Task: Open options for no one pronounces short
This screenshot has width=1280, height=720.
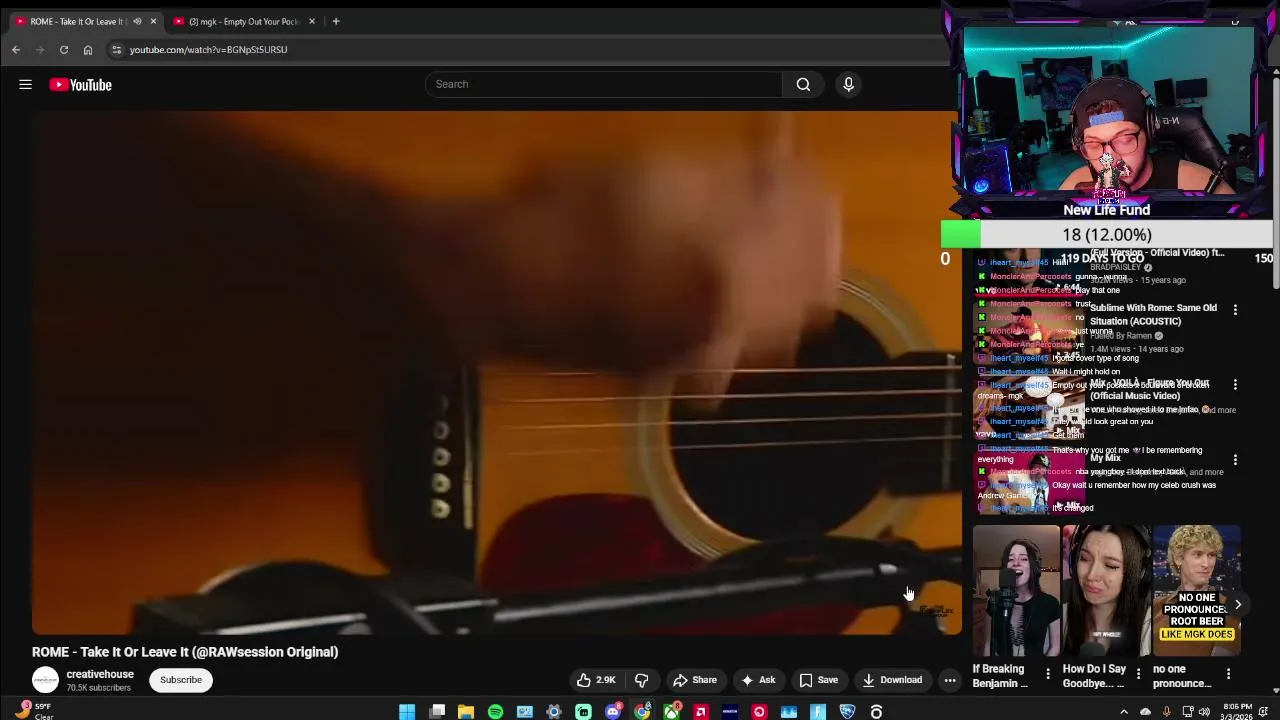Action: (x=1228, y=674)
